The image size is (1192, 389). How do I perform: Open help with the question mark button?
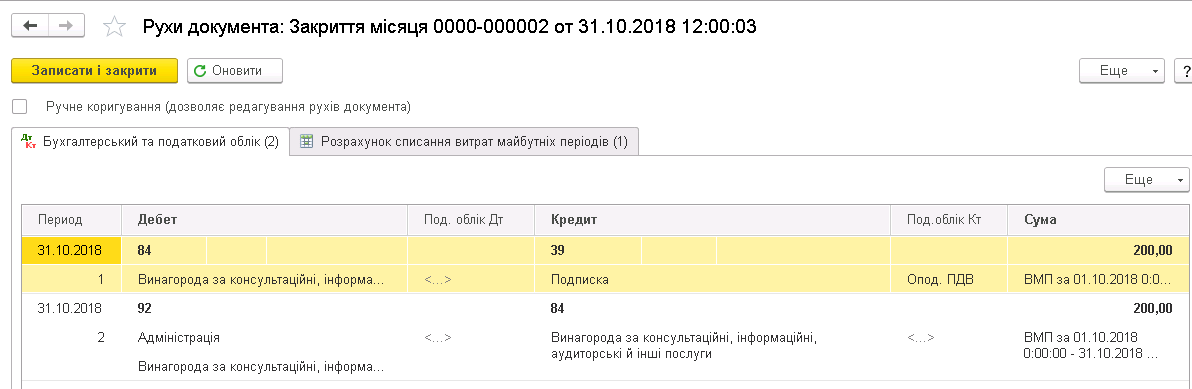pos(1184,71)
